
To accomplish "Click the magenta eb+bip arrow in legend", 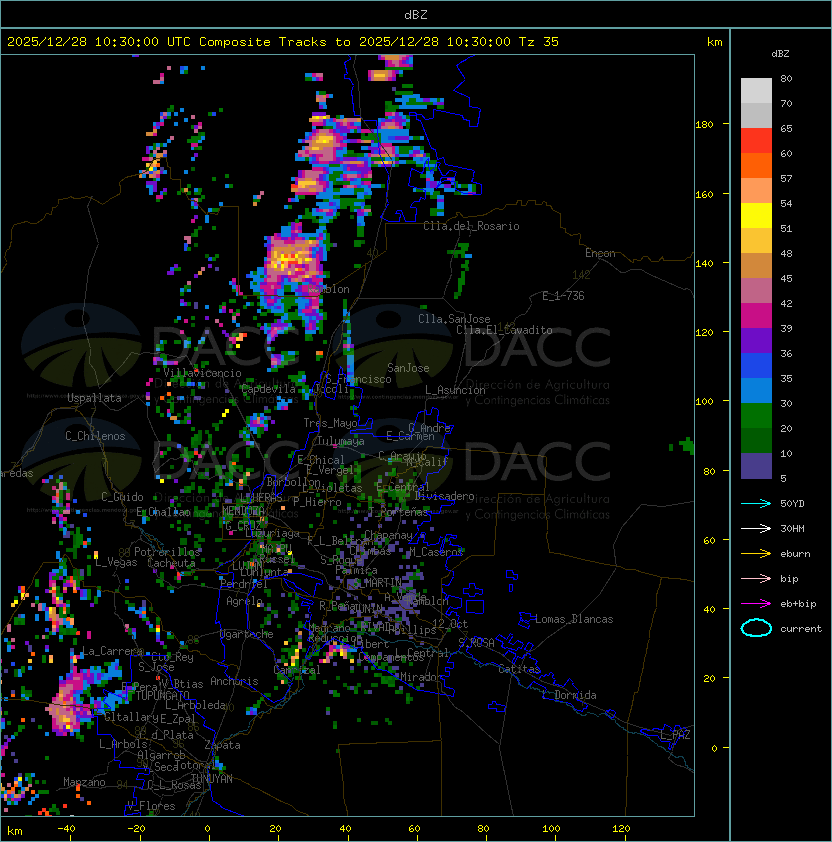I will (756, 604).
